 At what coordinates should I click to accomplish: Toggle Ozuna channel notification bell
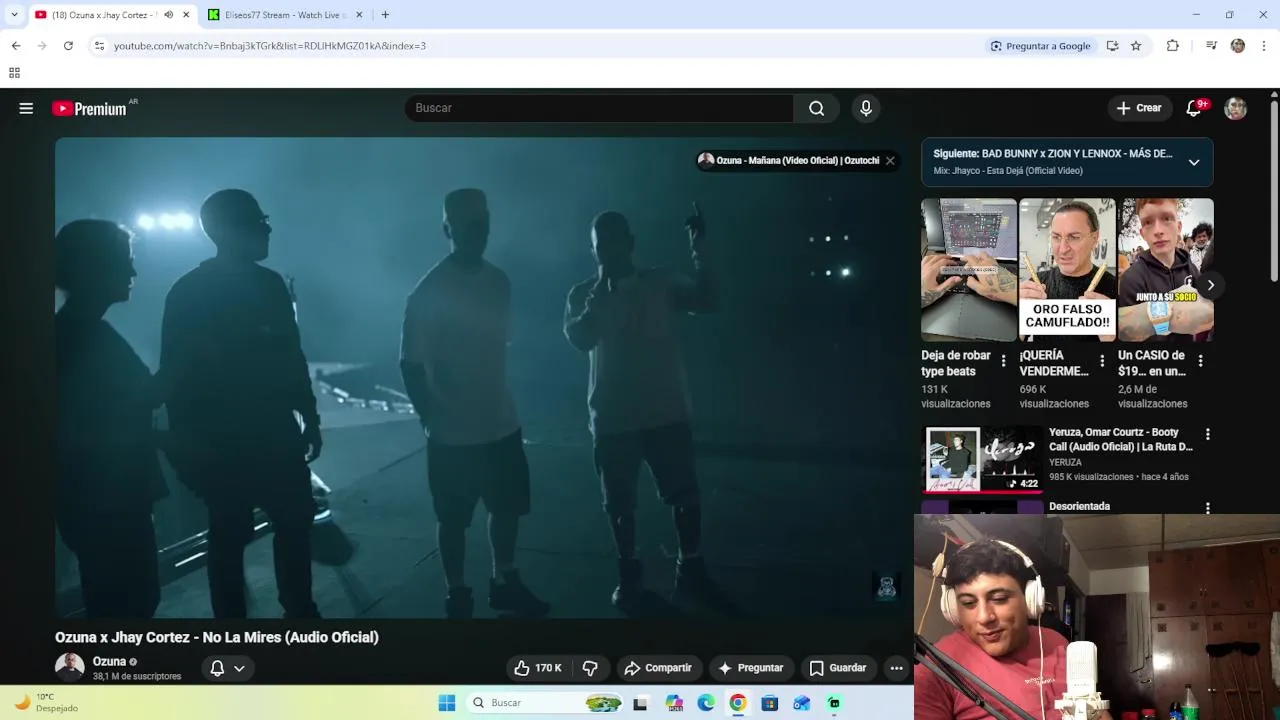227,668
